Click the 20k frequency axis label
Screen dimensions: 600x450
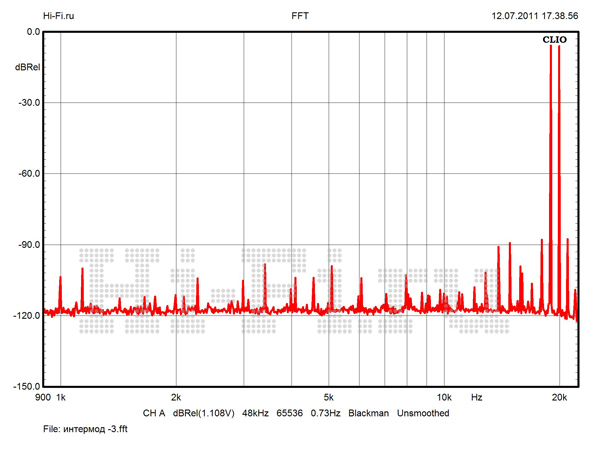(559, 398)
